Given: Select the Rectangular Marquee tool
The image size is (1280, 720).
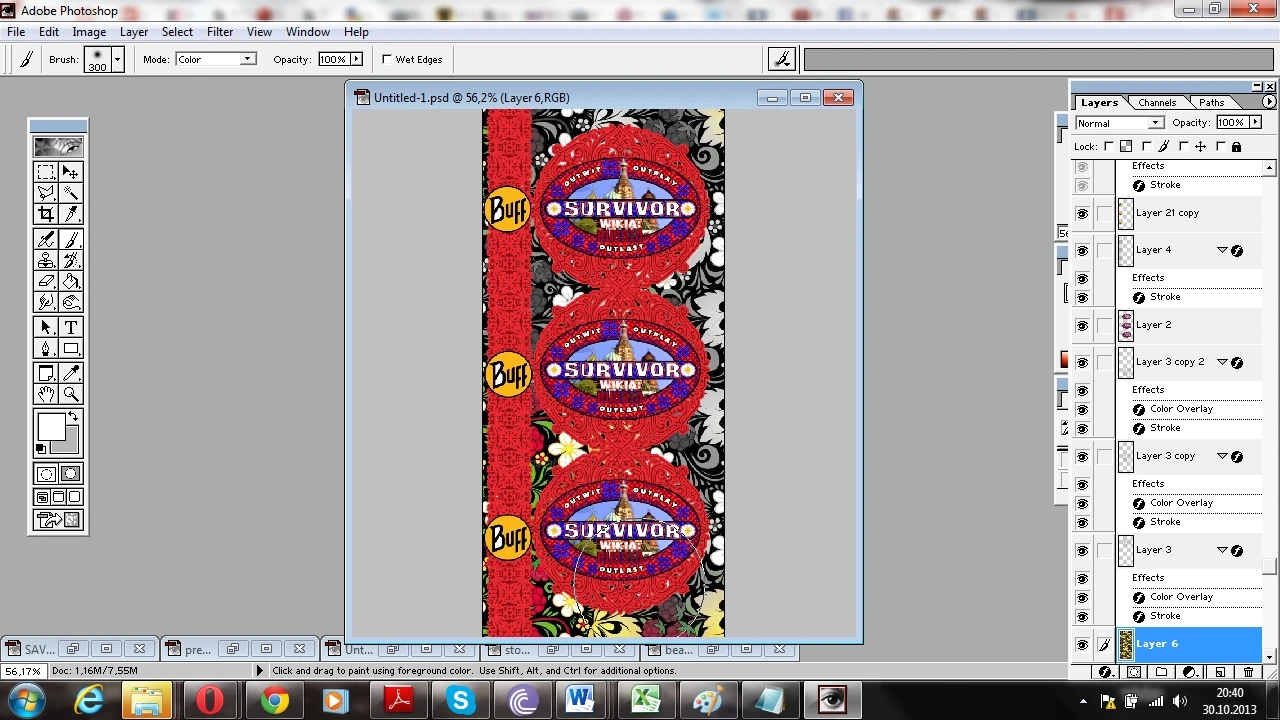Looking at the screenshot, I should pyautogui.click(x=46, y=172).
